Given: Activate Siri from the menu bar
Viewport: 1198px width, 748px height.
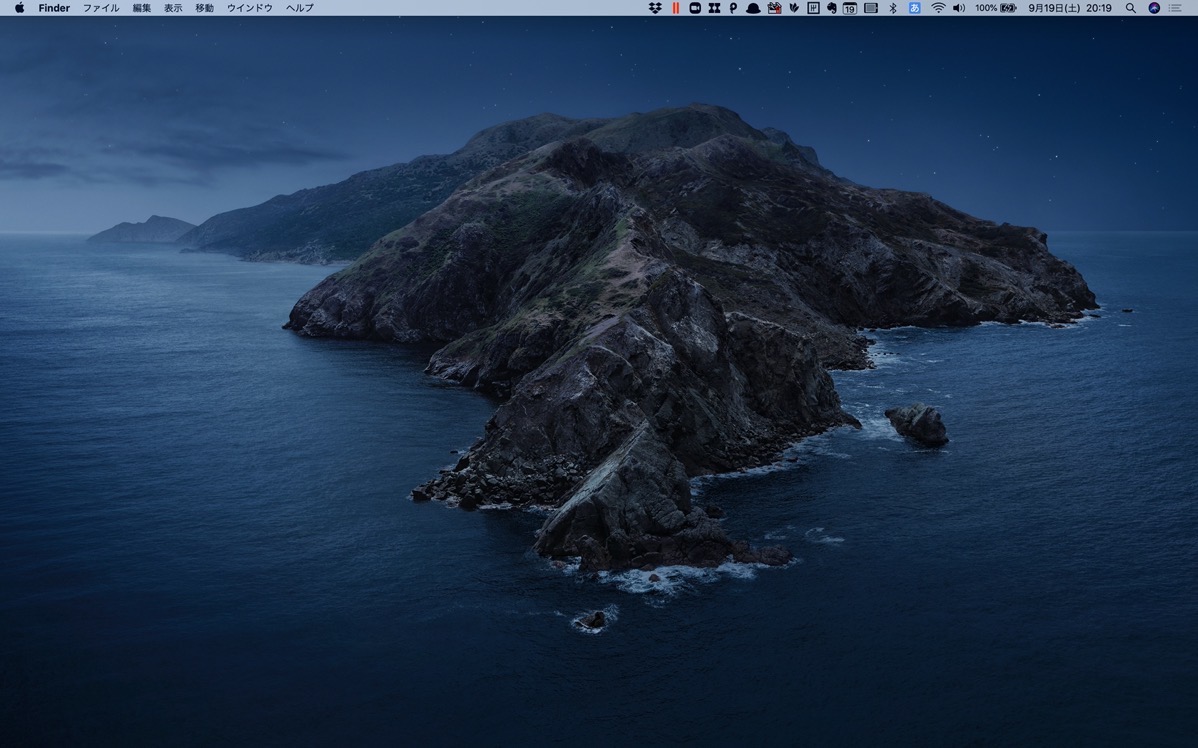Looking at the screenshot, I should [x=1154, y=8].
